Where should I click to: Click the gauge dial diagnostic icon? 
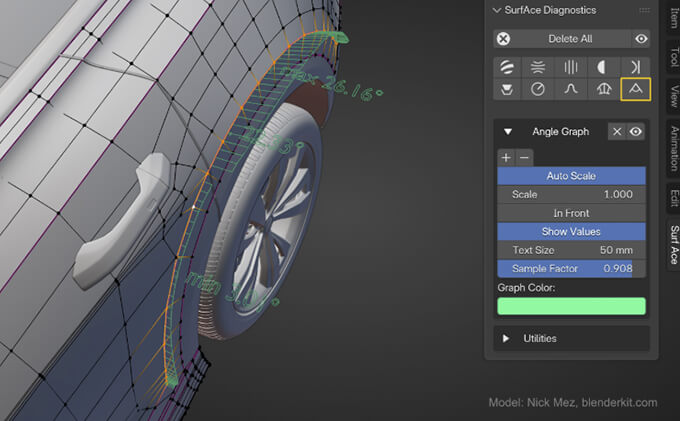pos(539,90)
